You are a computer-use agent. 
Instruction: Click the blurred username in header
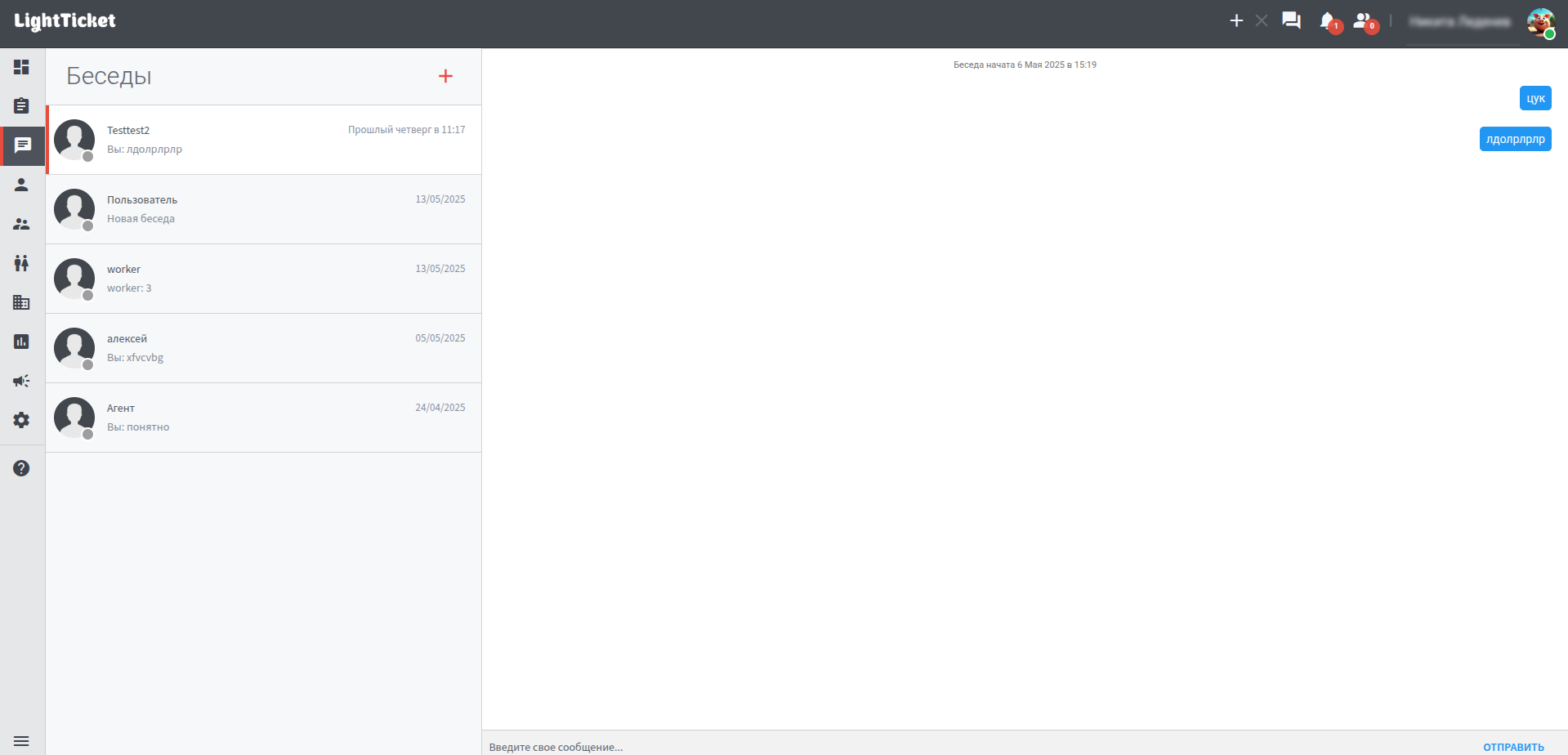pos(1460,22)
